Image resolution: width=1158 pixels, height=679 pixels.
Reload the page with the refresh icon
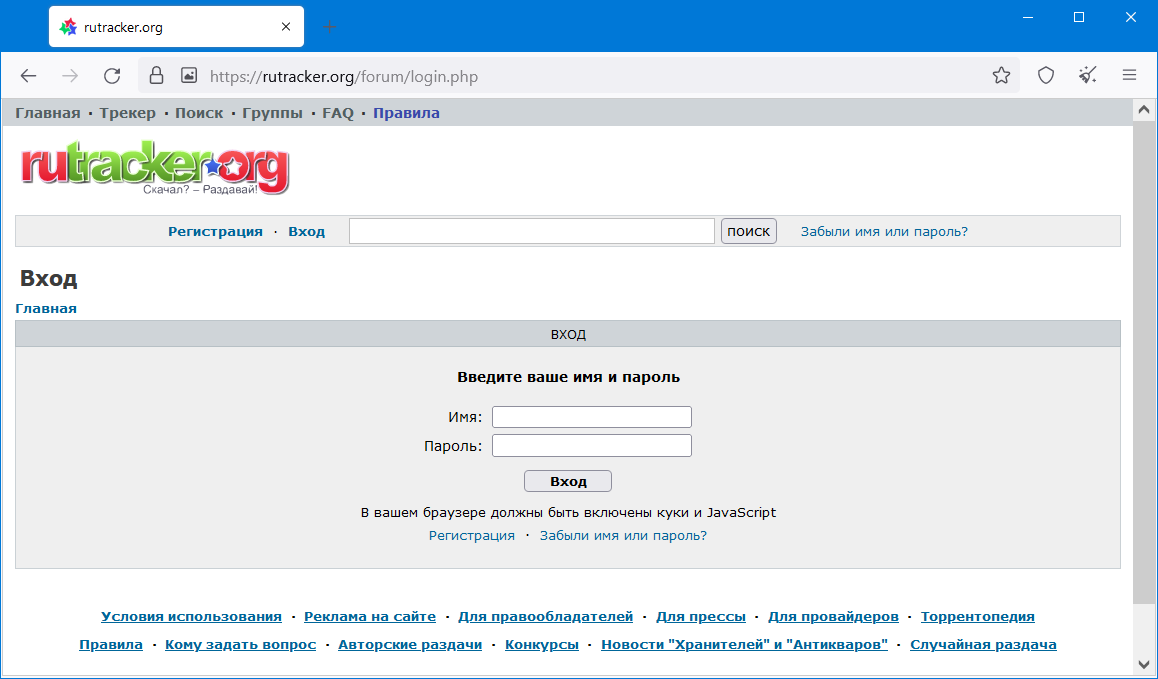point(112,75)
